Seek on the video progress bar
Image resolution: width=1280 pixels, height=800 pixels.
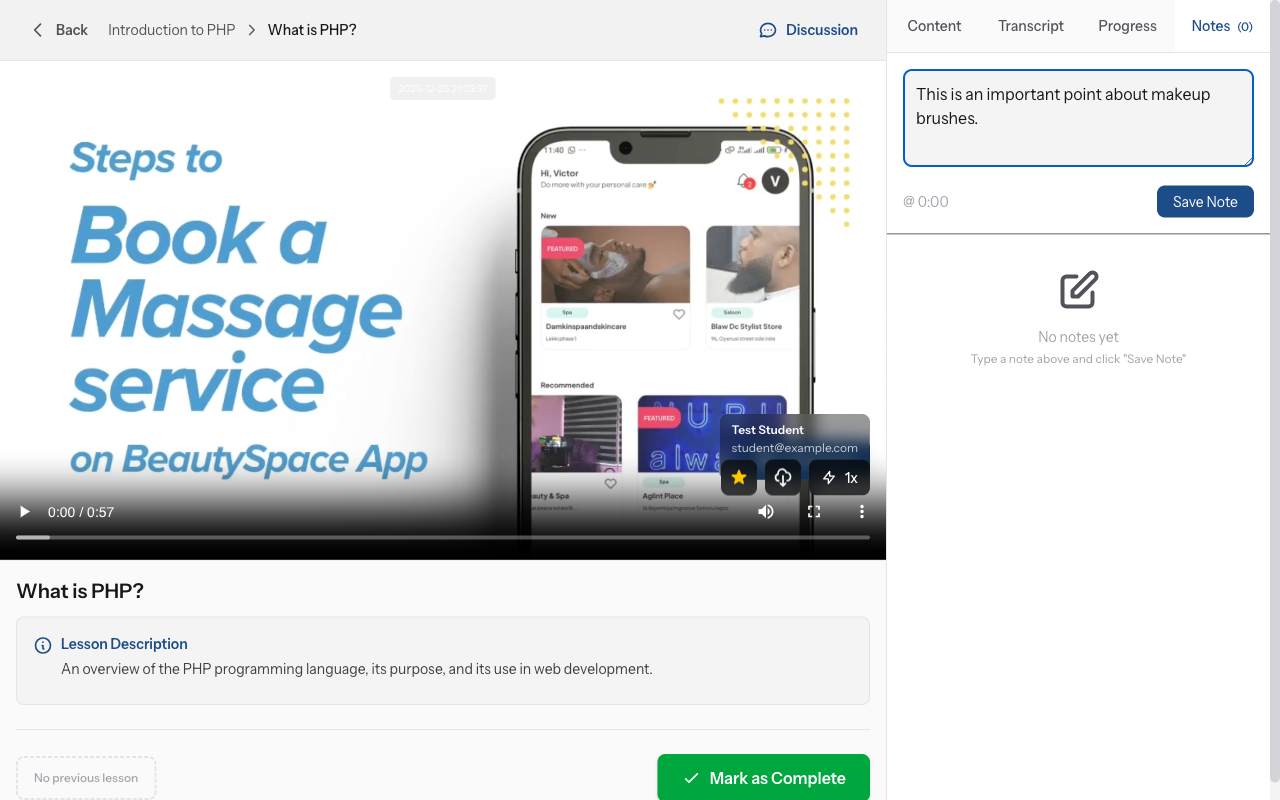(442, 538)
